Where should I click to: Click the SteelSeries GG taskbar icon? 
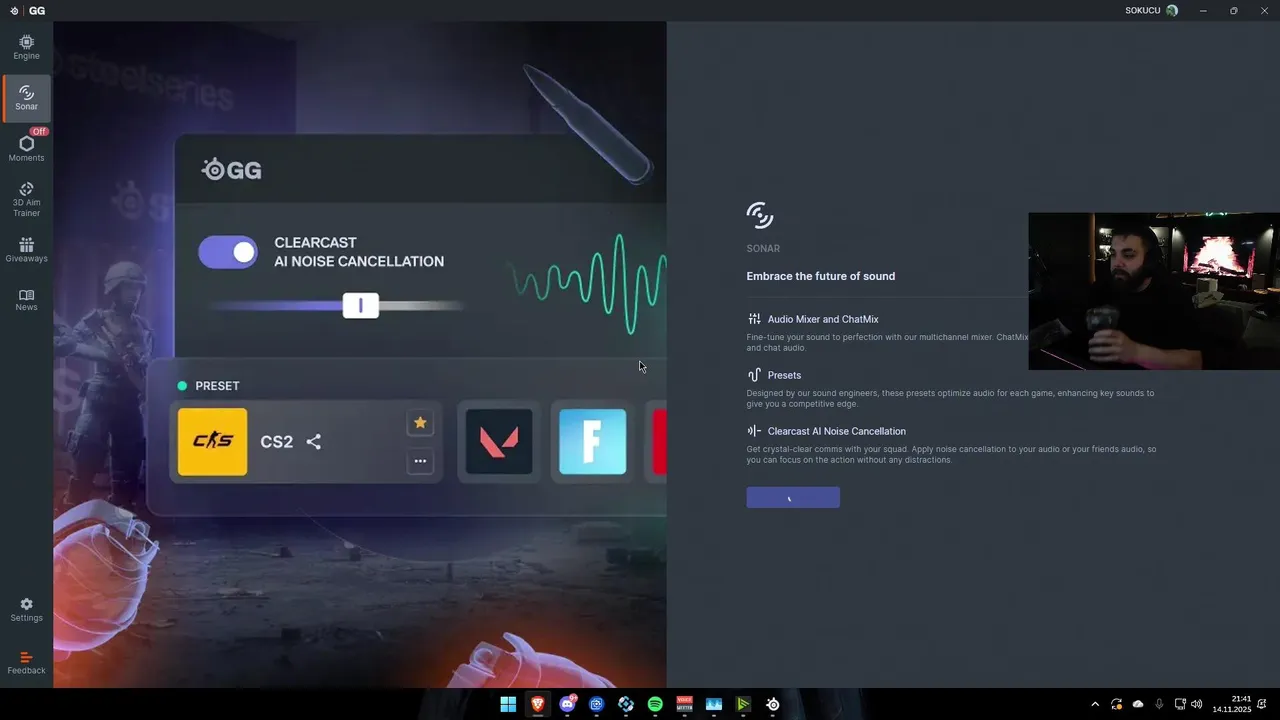772,704
